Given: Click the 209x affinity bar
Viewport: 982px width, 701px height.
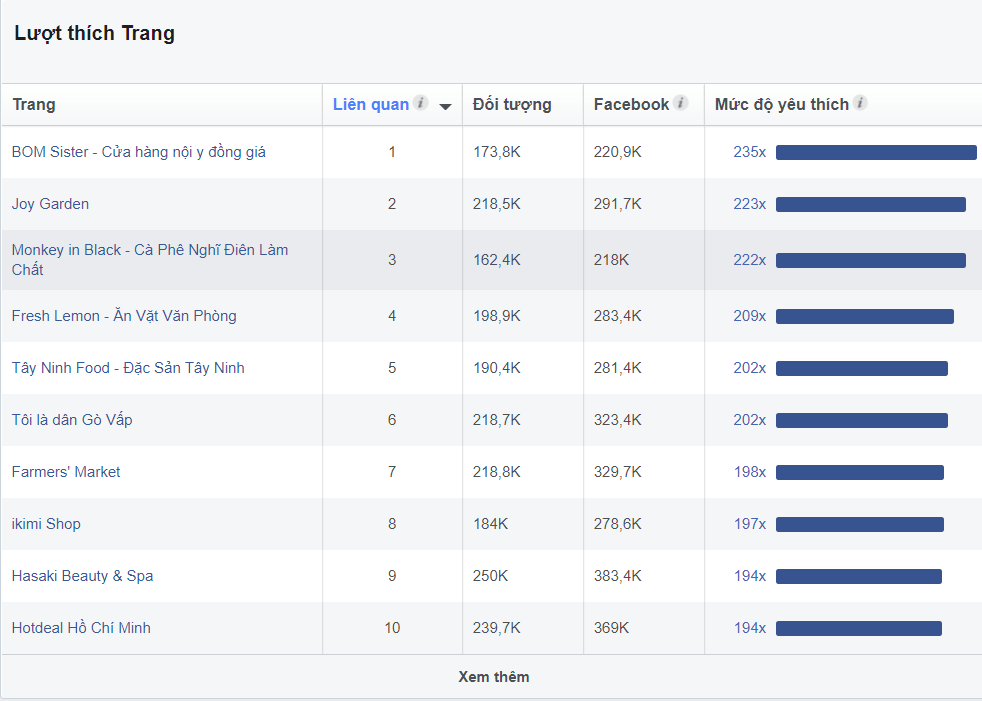Looking at the screenshot, I should tap(865, 316).
